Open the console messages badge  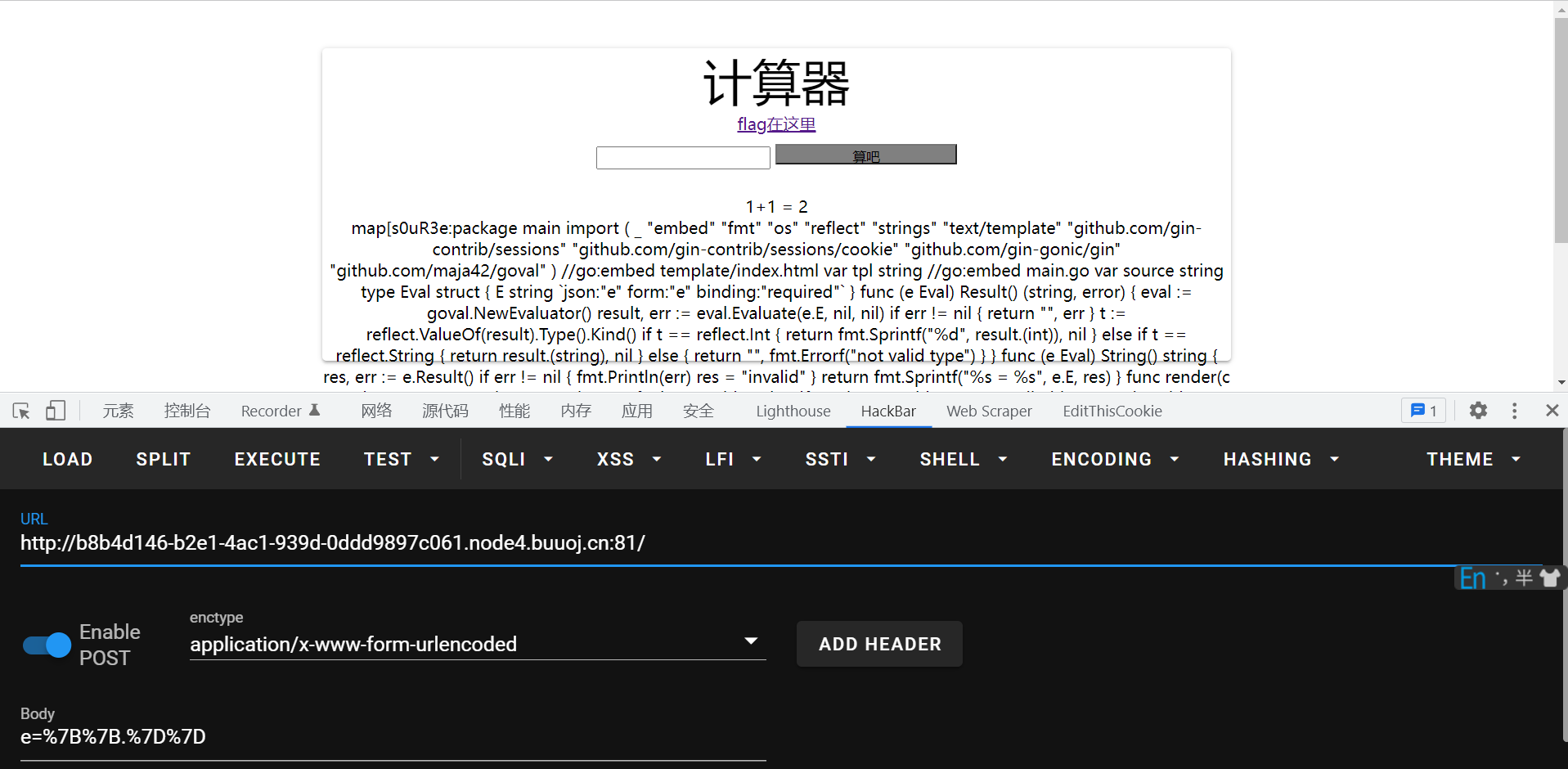tap(1424, 411)
